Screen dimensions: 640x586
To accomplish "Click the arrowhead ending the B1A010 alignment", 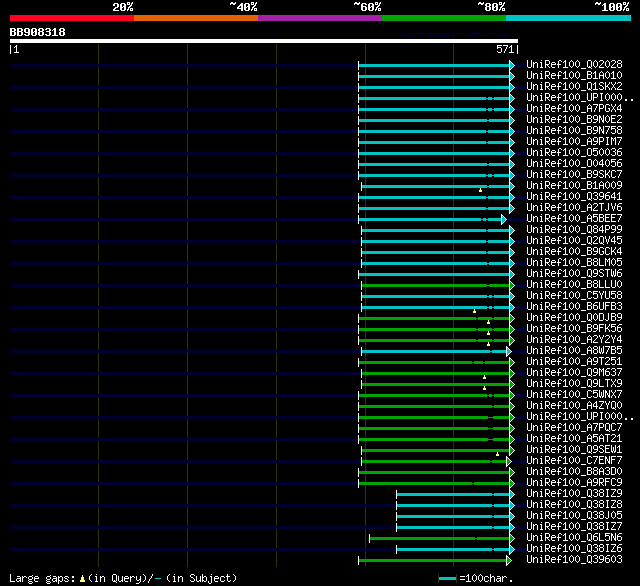I will [x=512, y=76].
